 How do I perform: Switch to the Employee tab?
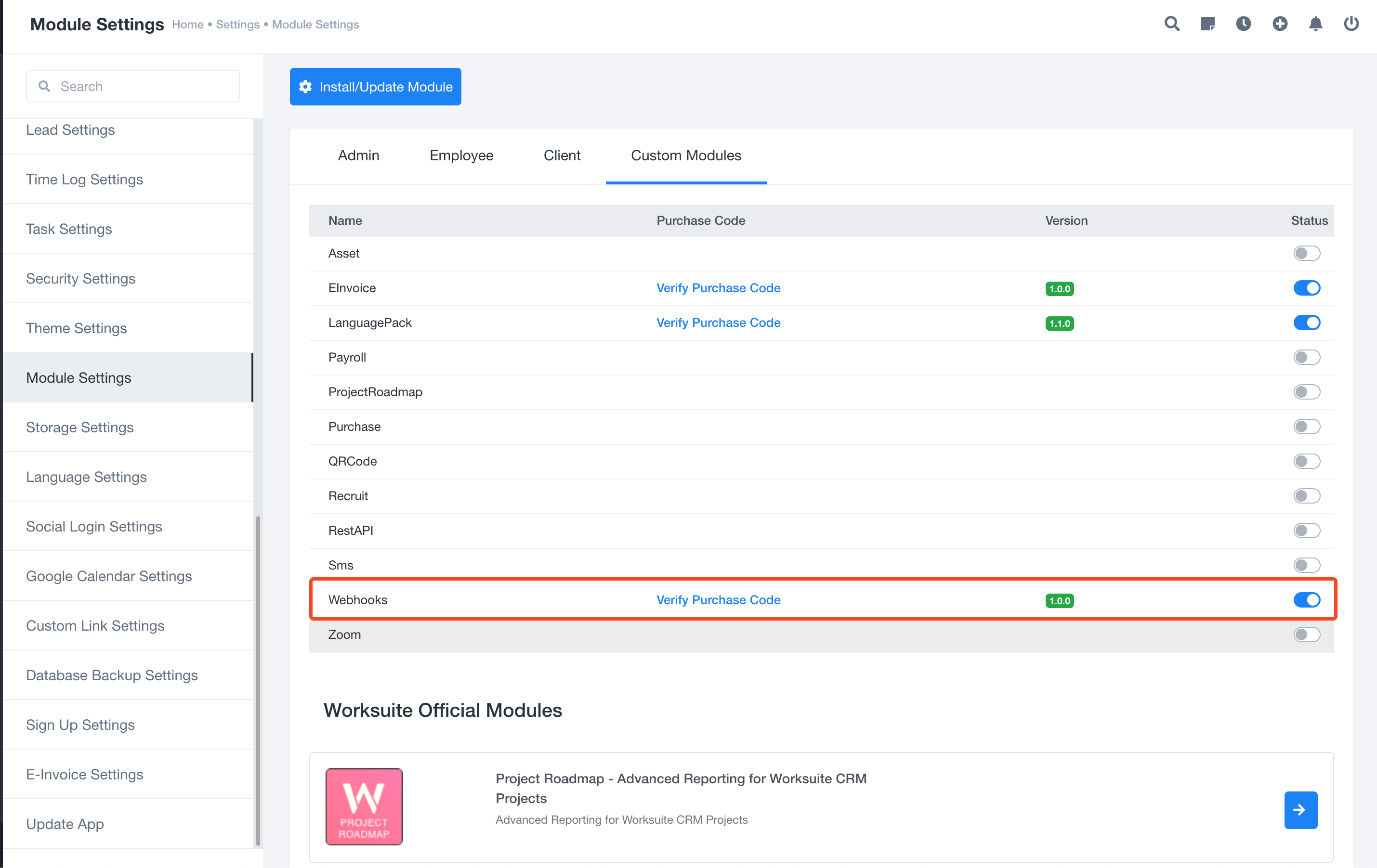461,155
